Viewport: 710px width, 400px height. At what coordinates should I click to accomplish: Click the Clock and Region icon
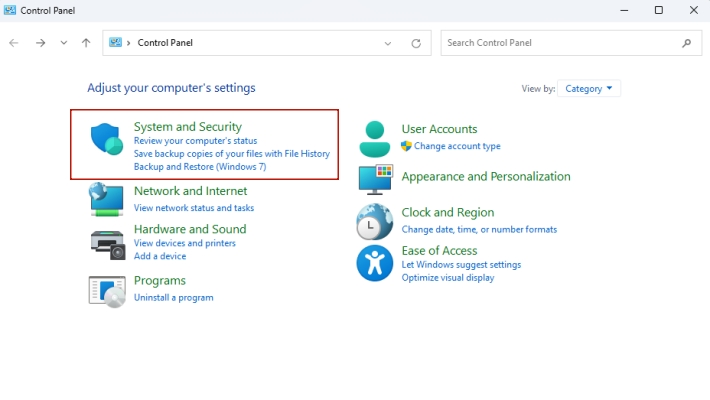click(x=375, y=221)
